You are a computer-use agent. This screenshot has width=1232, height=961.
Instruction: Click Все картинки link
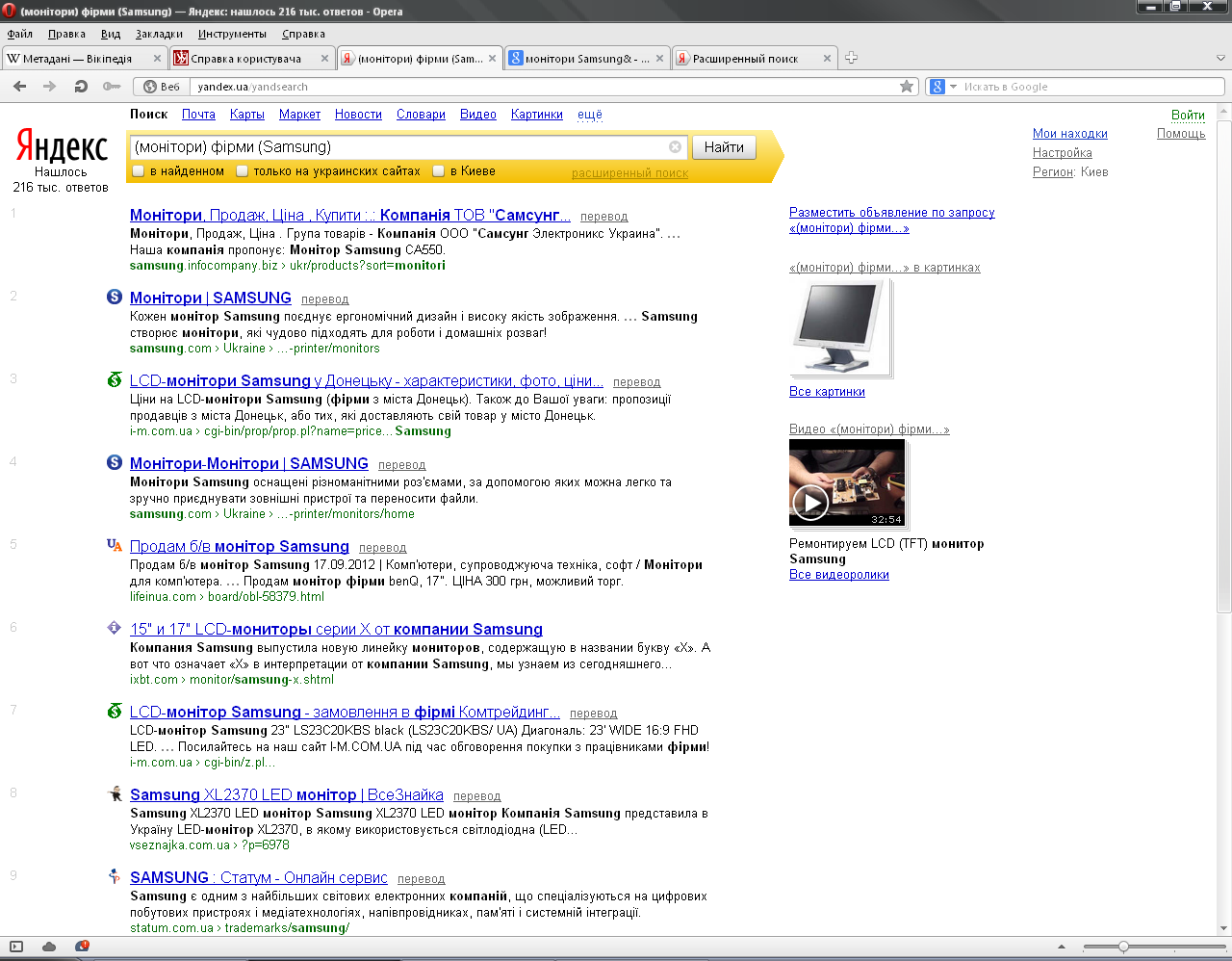[x=827, y=392]
